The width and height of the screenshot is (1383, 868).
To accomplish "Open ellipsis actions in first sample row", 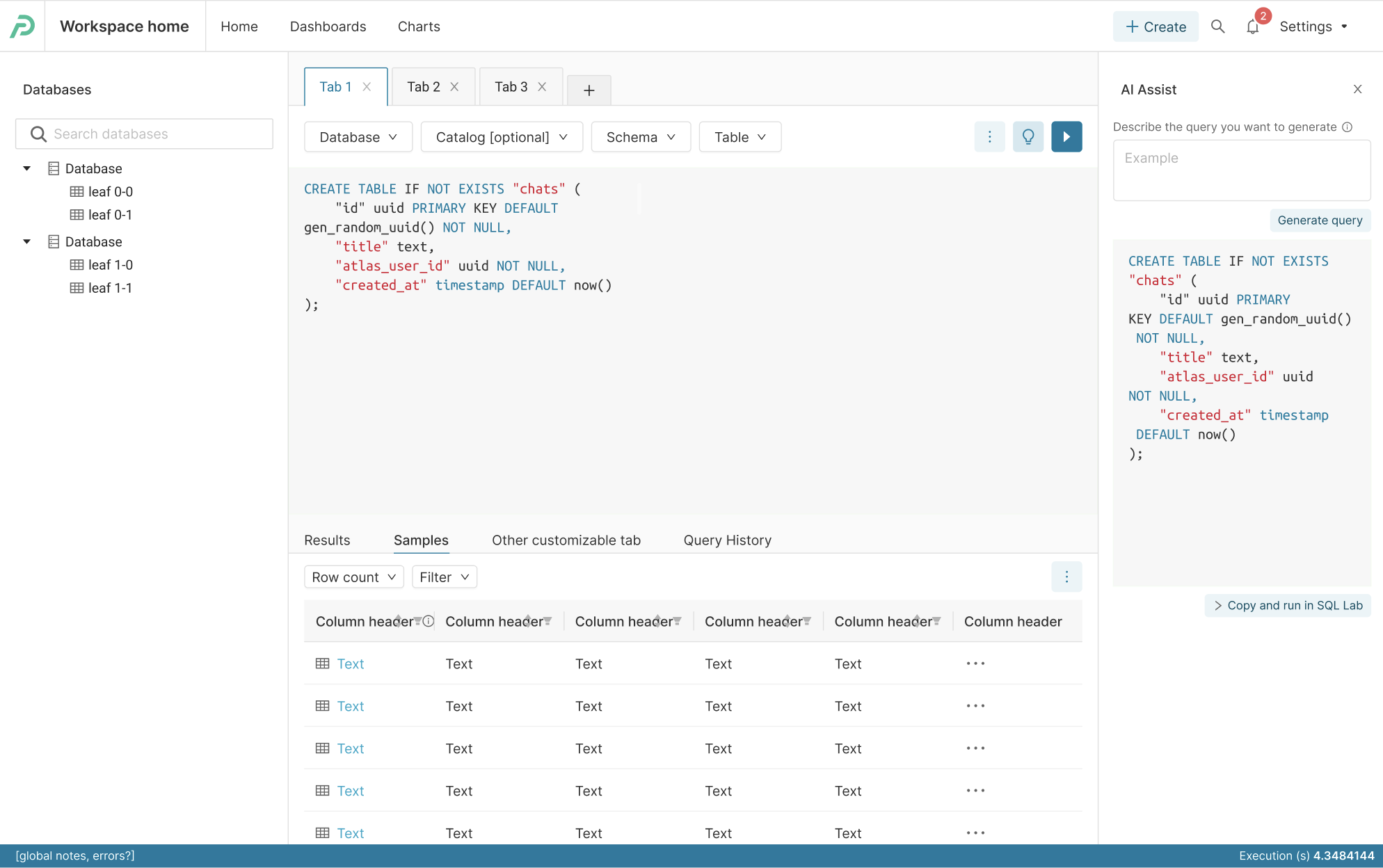I will point(975,664).
